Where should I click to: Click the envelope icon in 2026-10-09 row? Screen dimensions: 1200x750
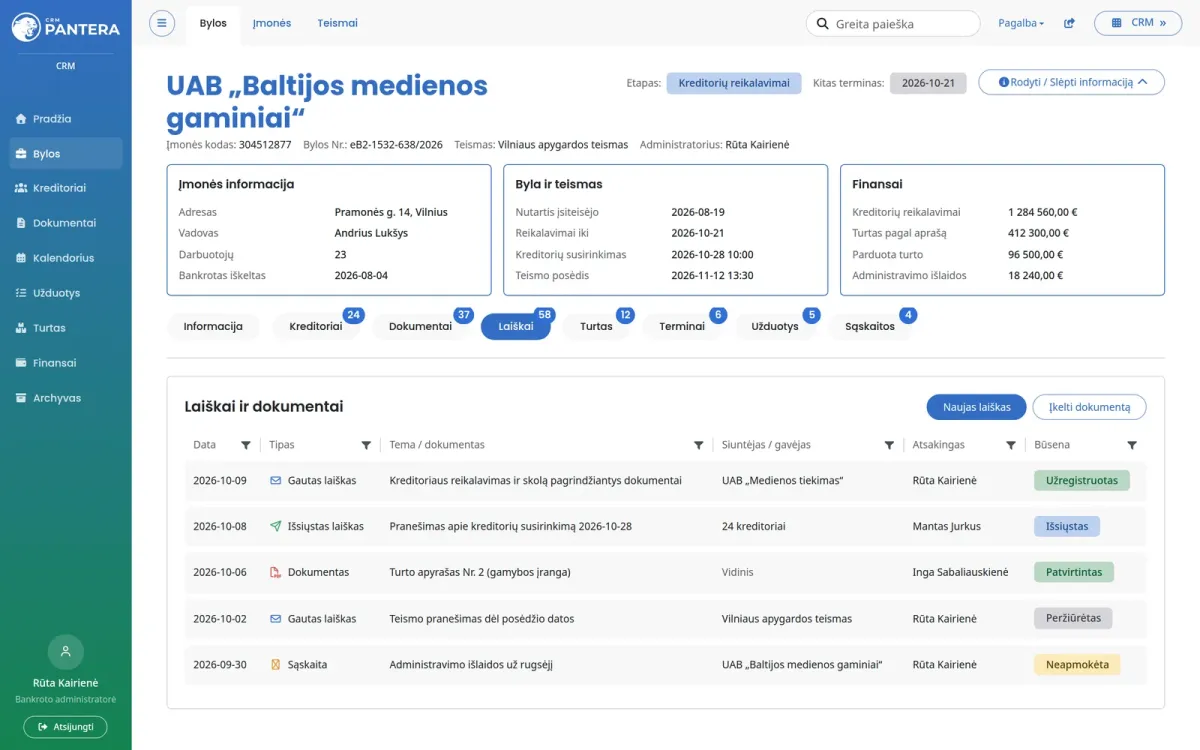(276, 481)
